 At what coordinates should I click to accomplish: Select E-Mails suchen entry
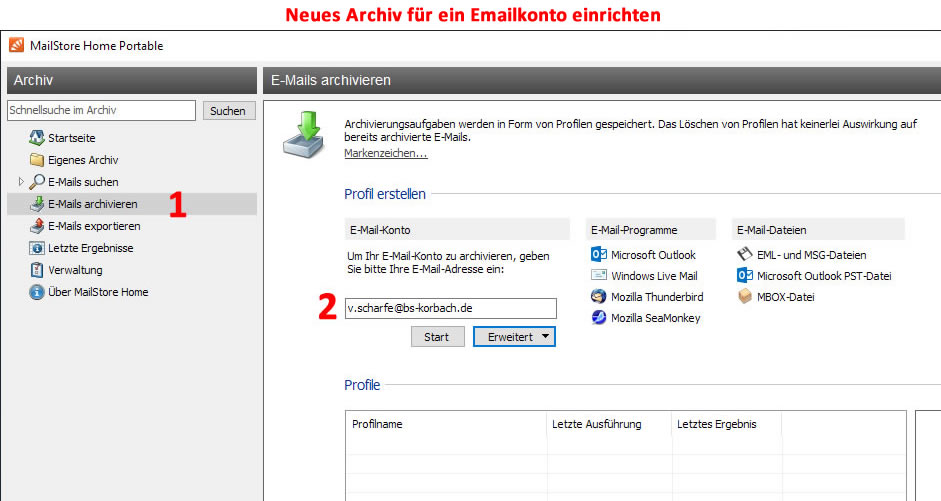pyautogui.click(x=83, y=182)
